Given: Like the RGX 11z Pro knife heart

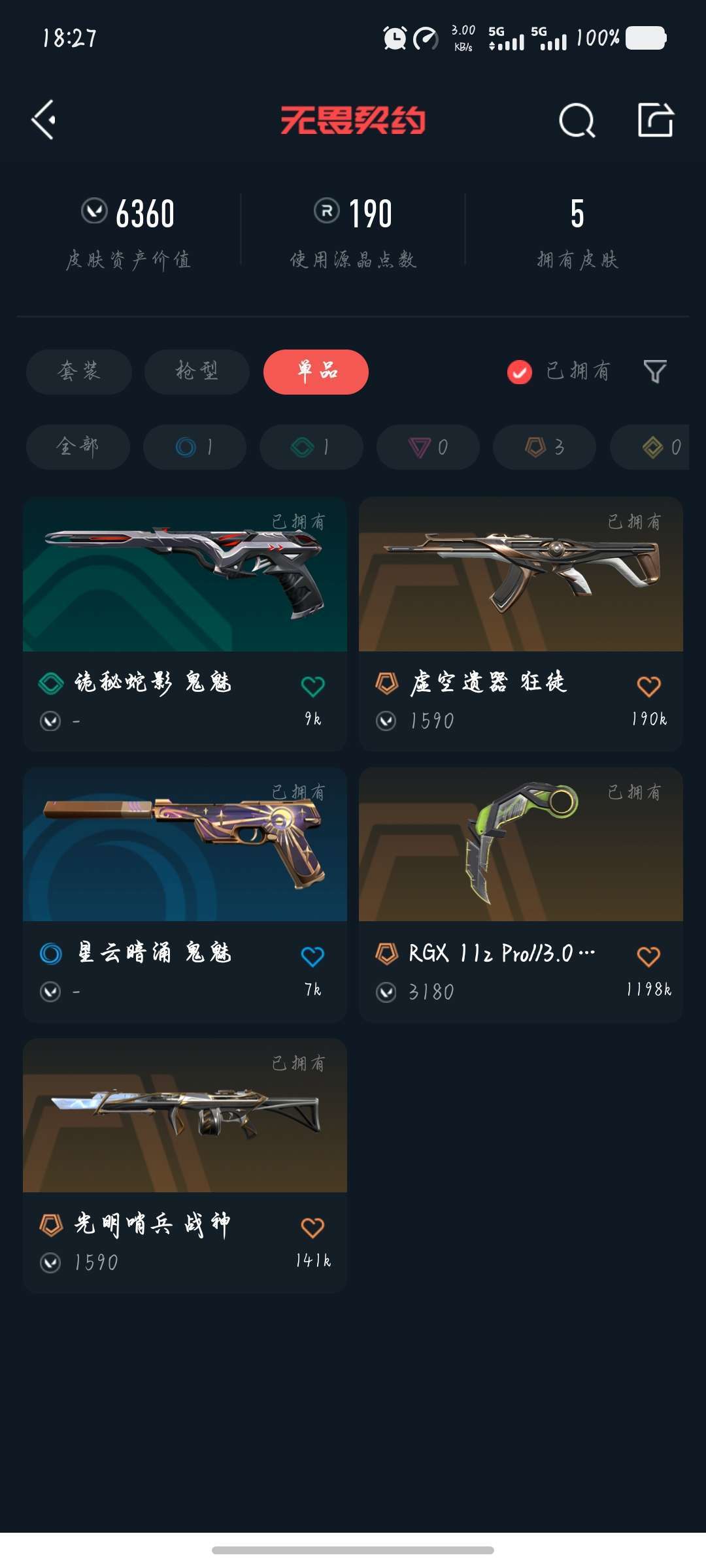Looking at the screenshot, I should click(648, 956).
